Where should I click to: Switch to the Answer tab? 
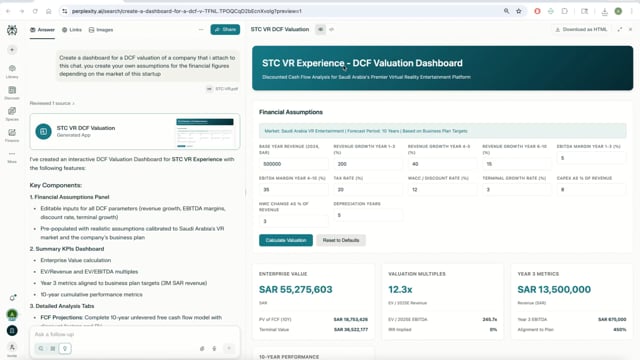click(42, 30)
